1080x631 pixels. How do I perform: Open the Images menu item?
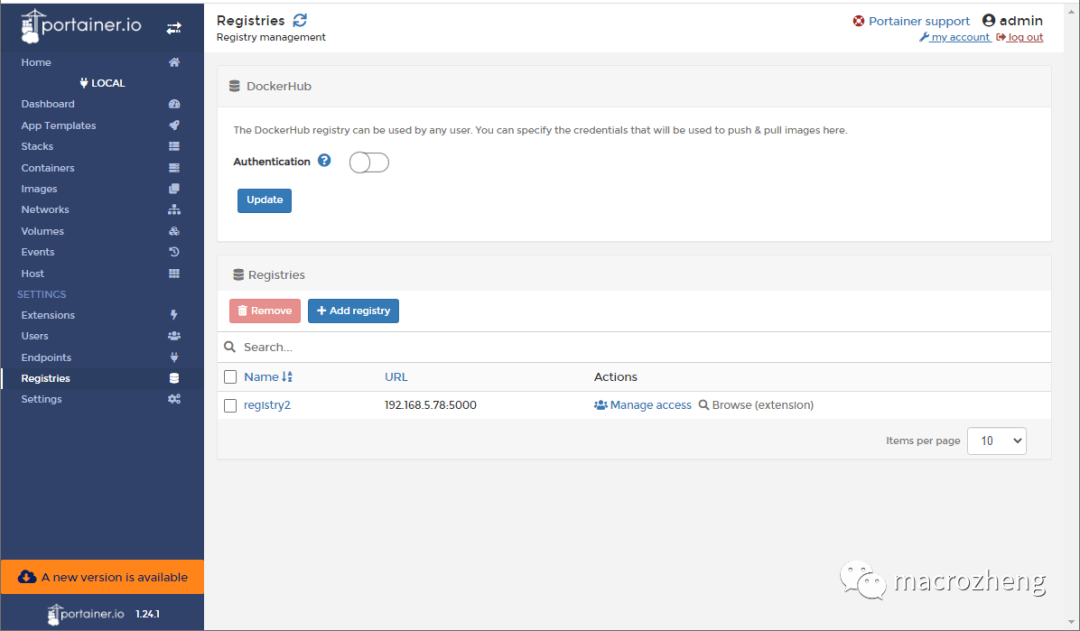tap(39, 189)
